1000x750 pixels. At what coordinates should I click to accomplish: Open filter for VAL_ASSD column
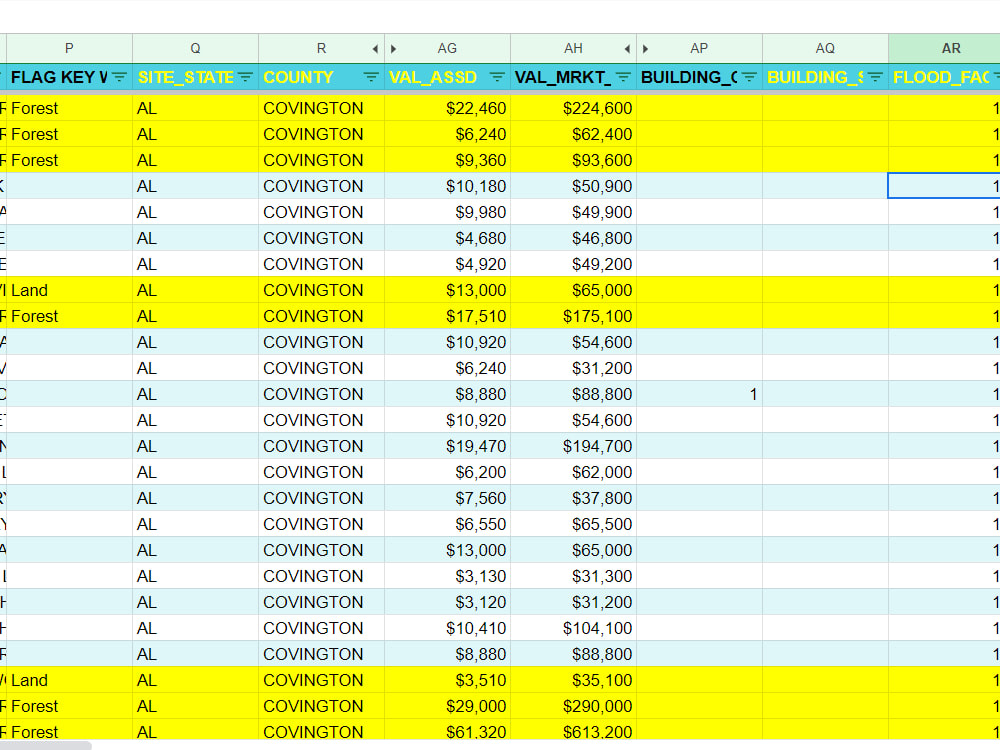pos(497,77)
